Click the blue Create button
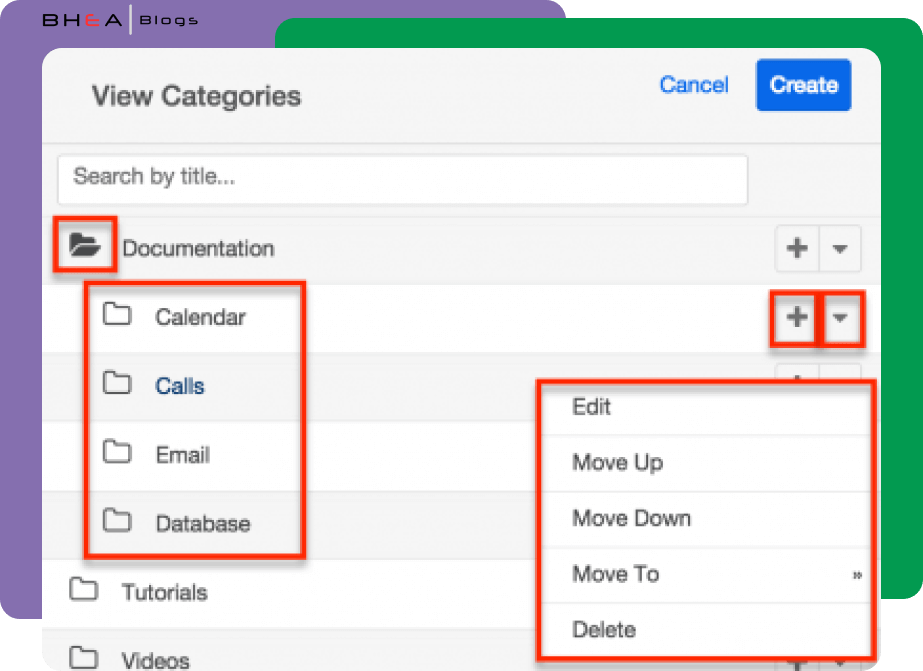Image resolution: width=923 pixels, height=671 pixels. [804, 85]
